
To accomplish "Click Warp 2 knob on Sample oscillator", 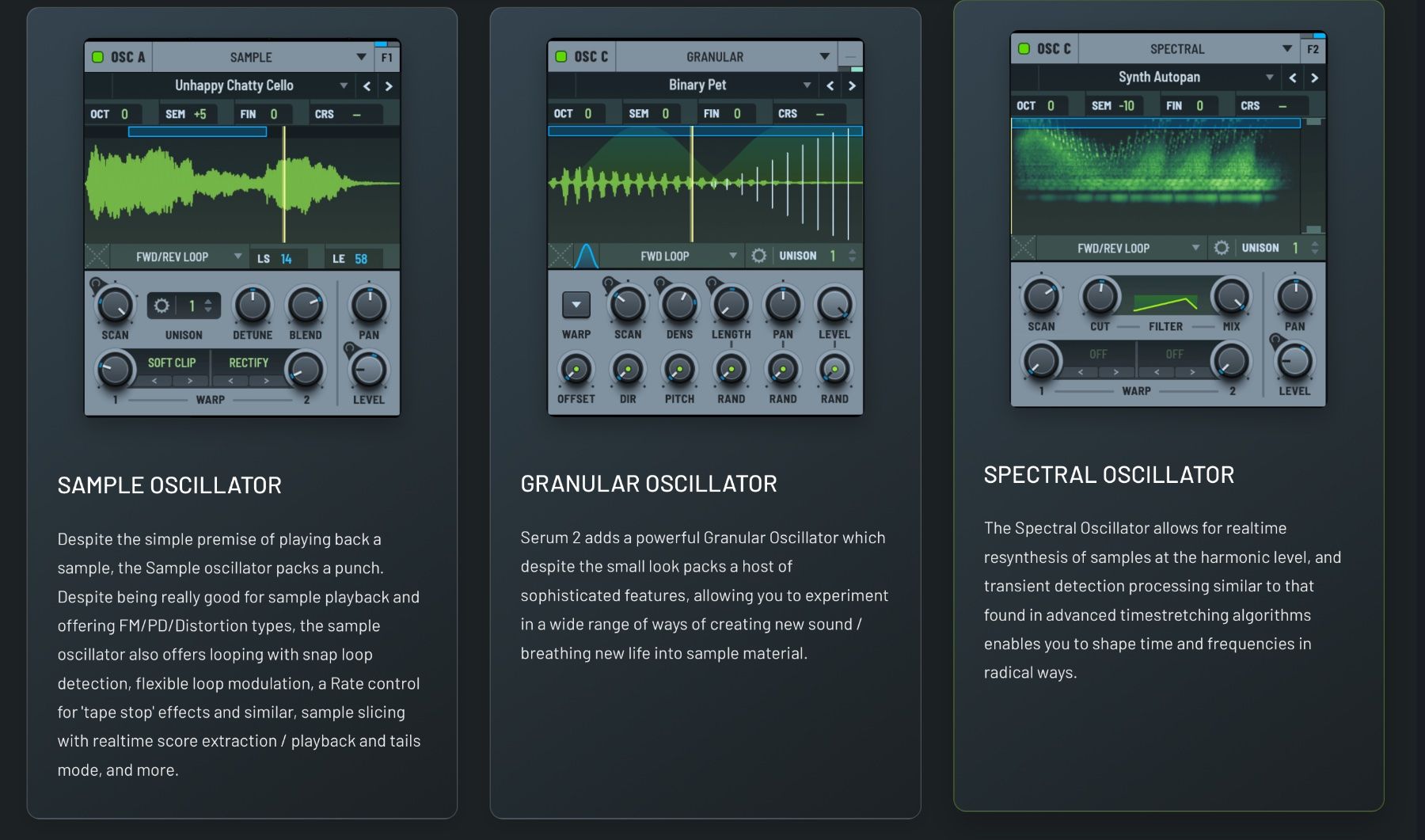I will pyautogui.click(x=306, y=370).
